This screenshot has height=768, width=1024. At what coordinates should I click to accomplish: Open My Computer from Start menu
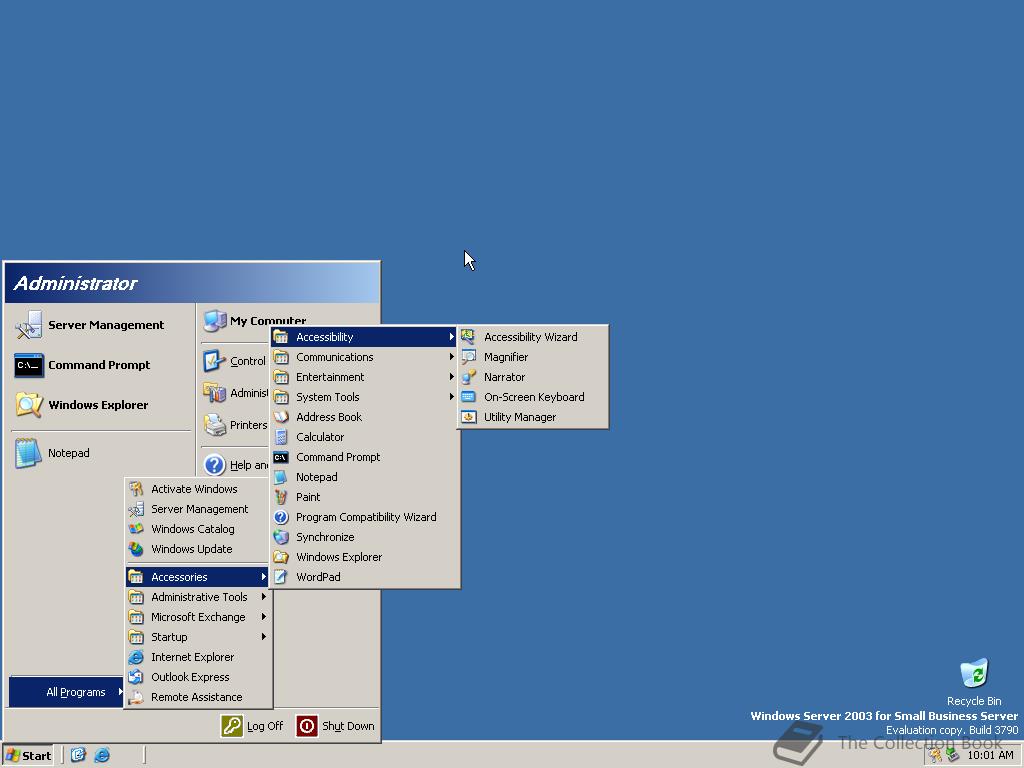click(268, 321)
